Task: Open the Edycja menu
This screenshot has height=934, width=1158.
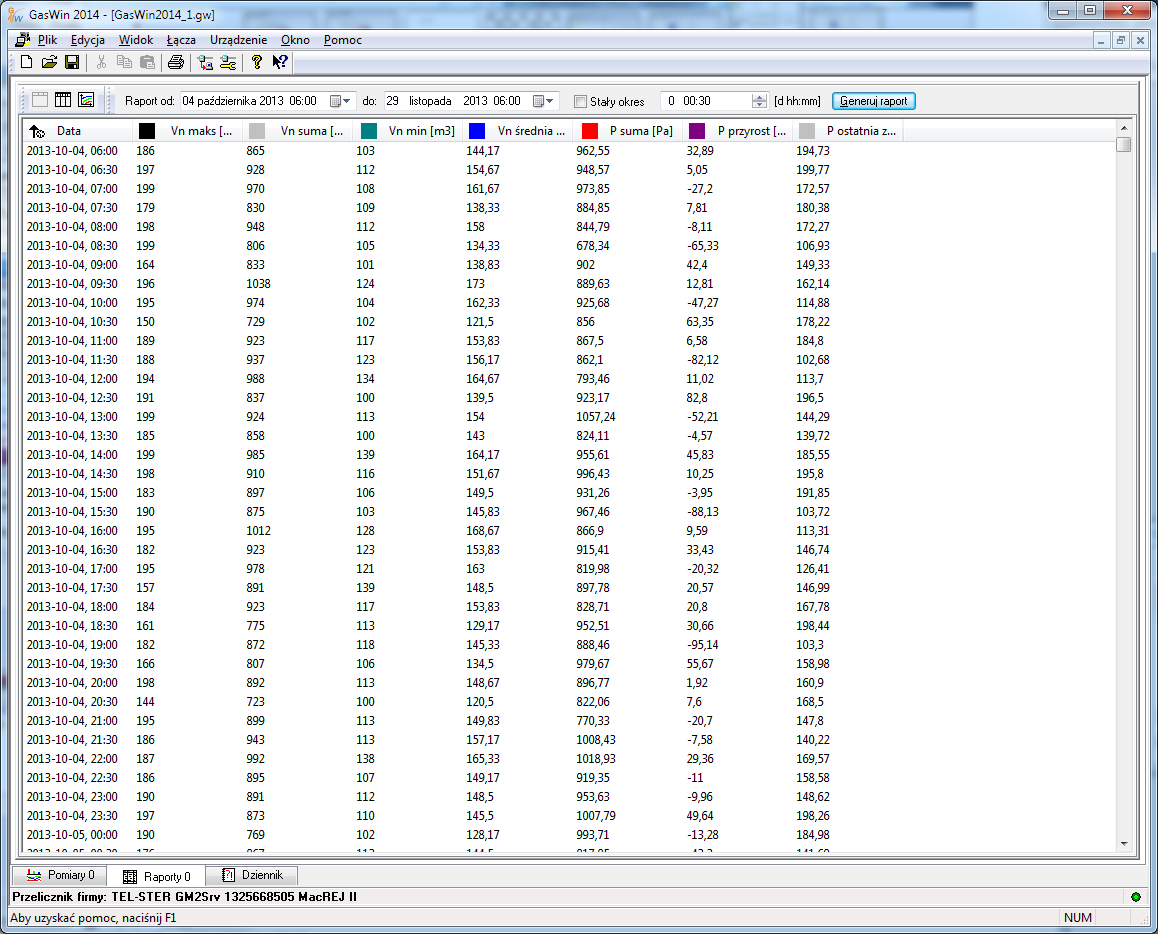Action: click(87, 40)
